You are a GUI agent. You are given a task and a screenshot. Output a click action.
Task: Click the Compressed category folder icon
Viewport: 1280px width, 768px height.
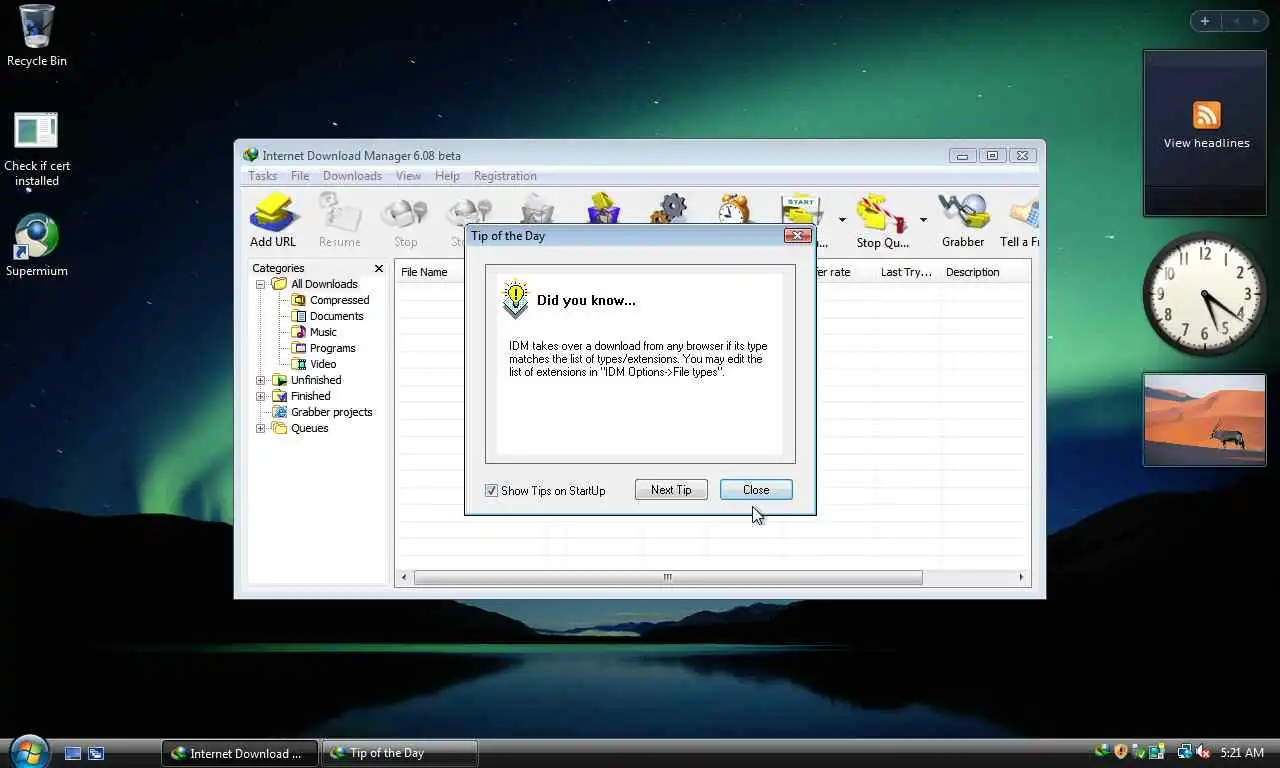click(298, 300)
